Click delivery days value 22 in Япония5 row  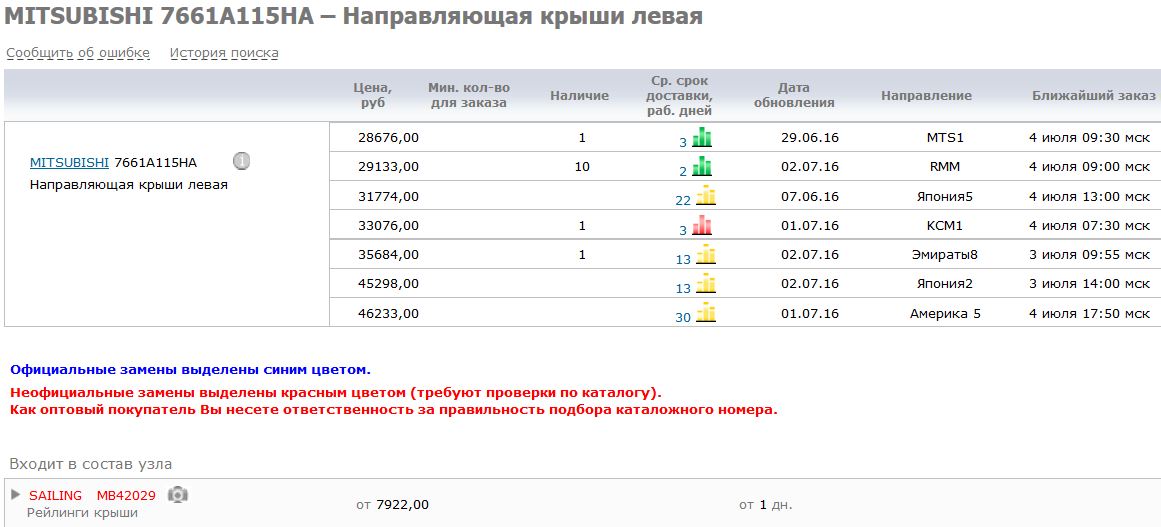683,201
